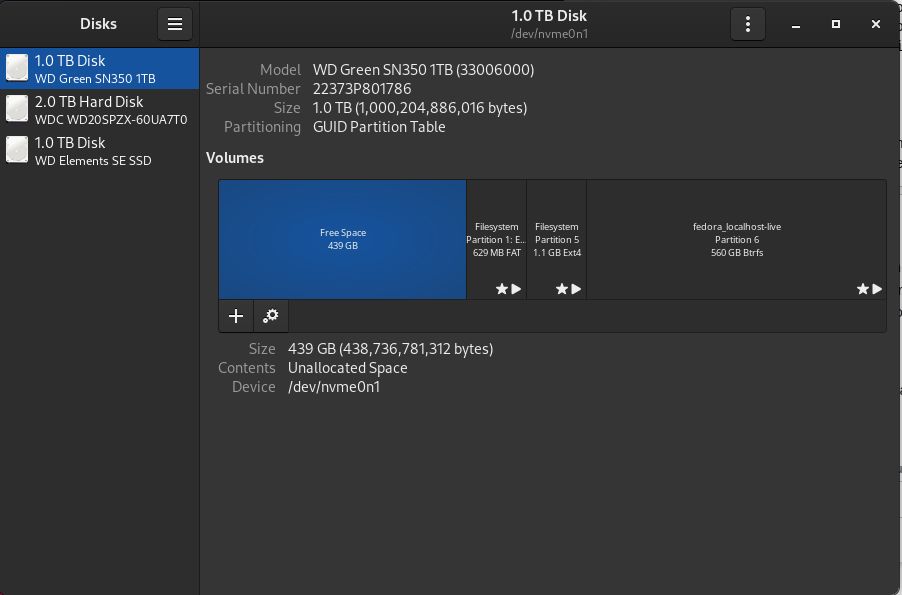Click 1.0 TB Disk window title
The image size is (902, 595).
click(549, 16)
